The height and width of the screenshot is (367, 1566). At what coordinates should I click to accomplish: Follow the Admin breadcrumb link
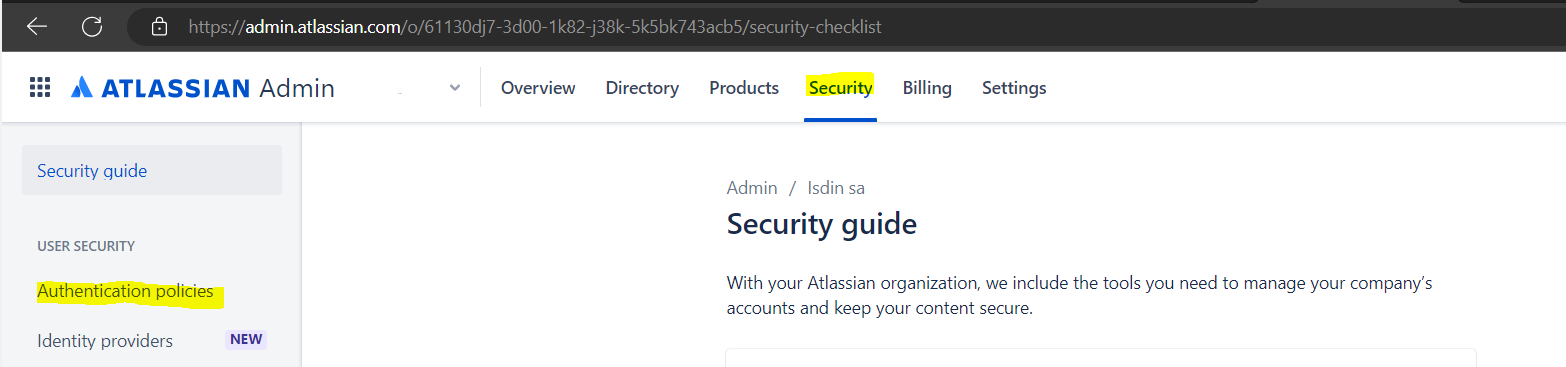752,187
